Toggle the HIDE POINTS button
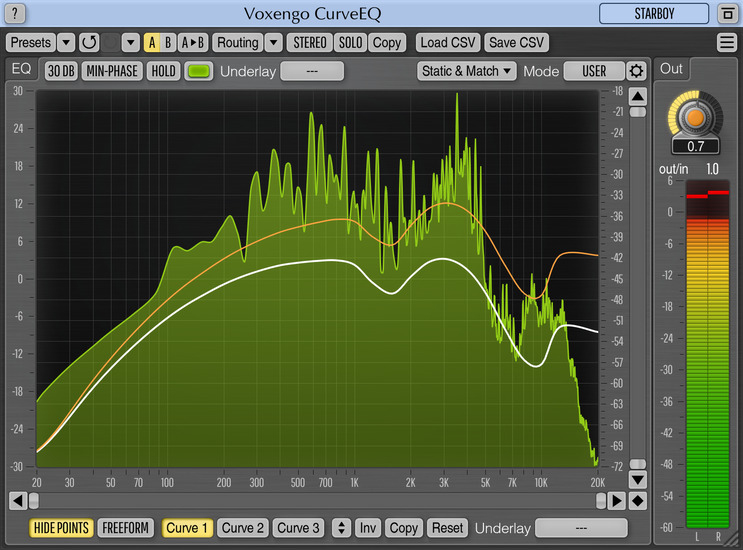 [61, 528]
